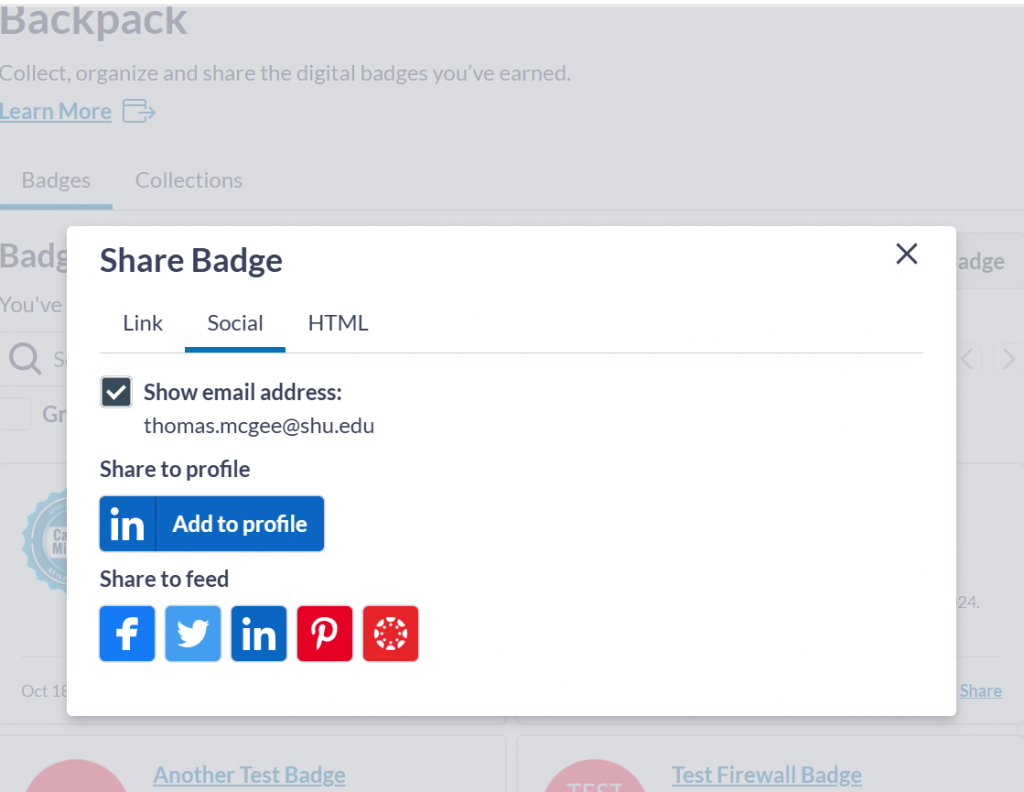Click the search magnifier icon behind dialog
The height and width of the screenshot is (792, 1024).
[25, 358]
